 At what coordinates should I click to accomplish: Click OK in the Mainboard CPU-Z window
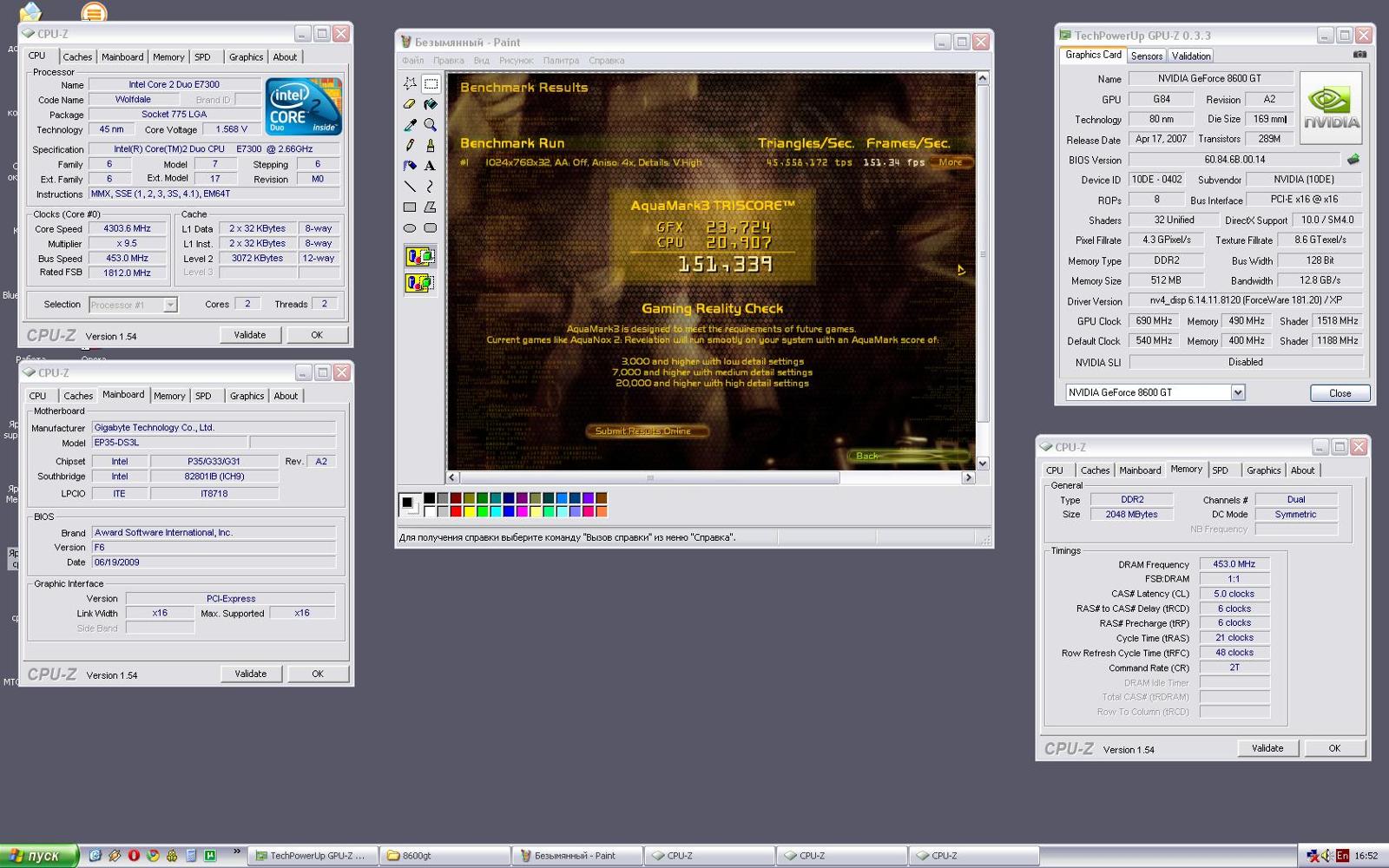point(318,674)
